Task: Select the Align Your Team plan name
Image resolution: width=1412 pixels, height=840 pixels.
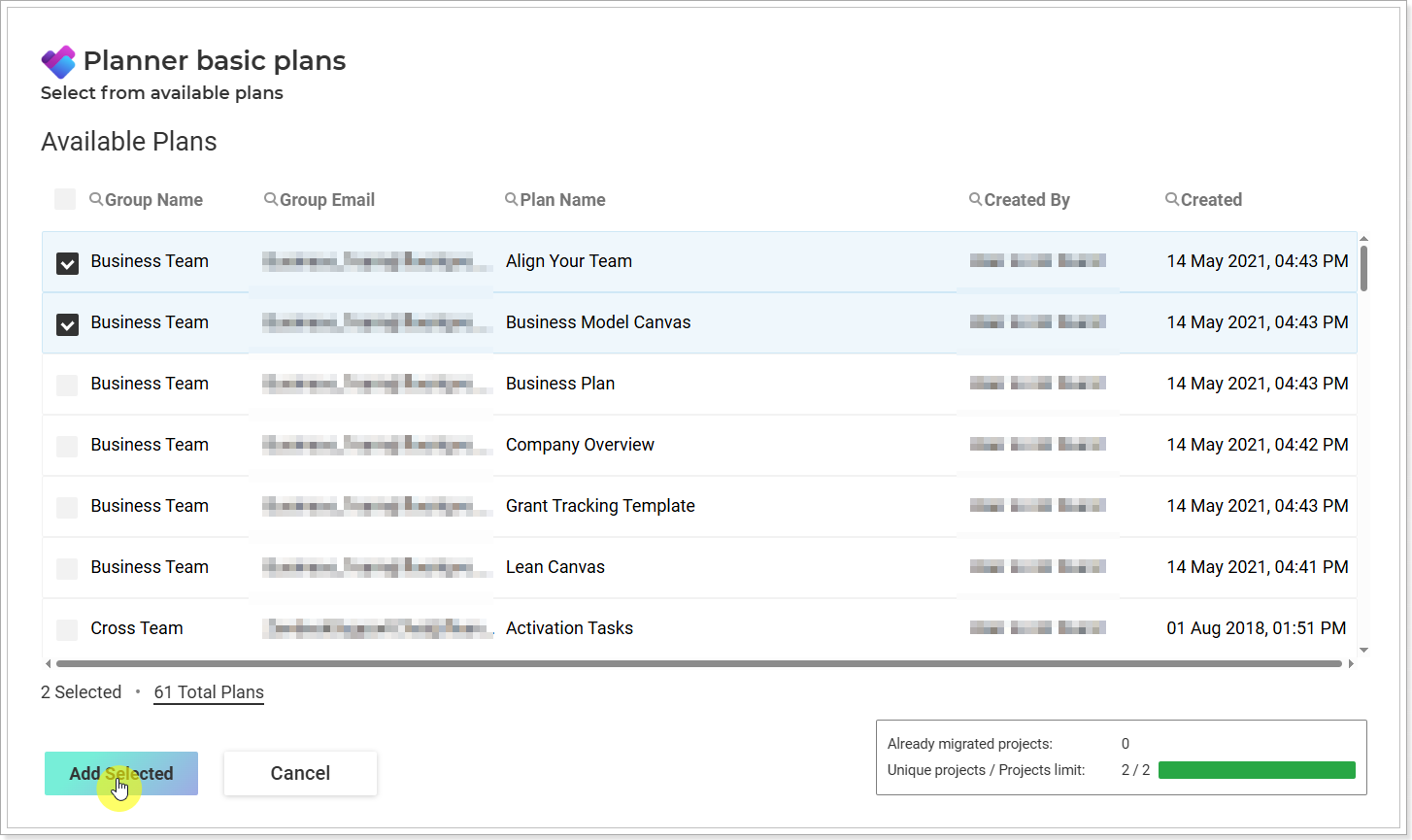Action: pos(569,261)
